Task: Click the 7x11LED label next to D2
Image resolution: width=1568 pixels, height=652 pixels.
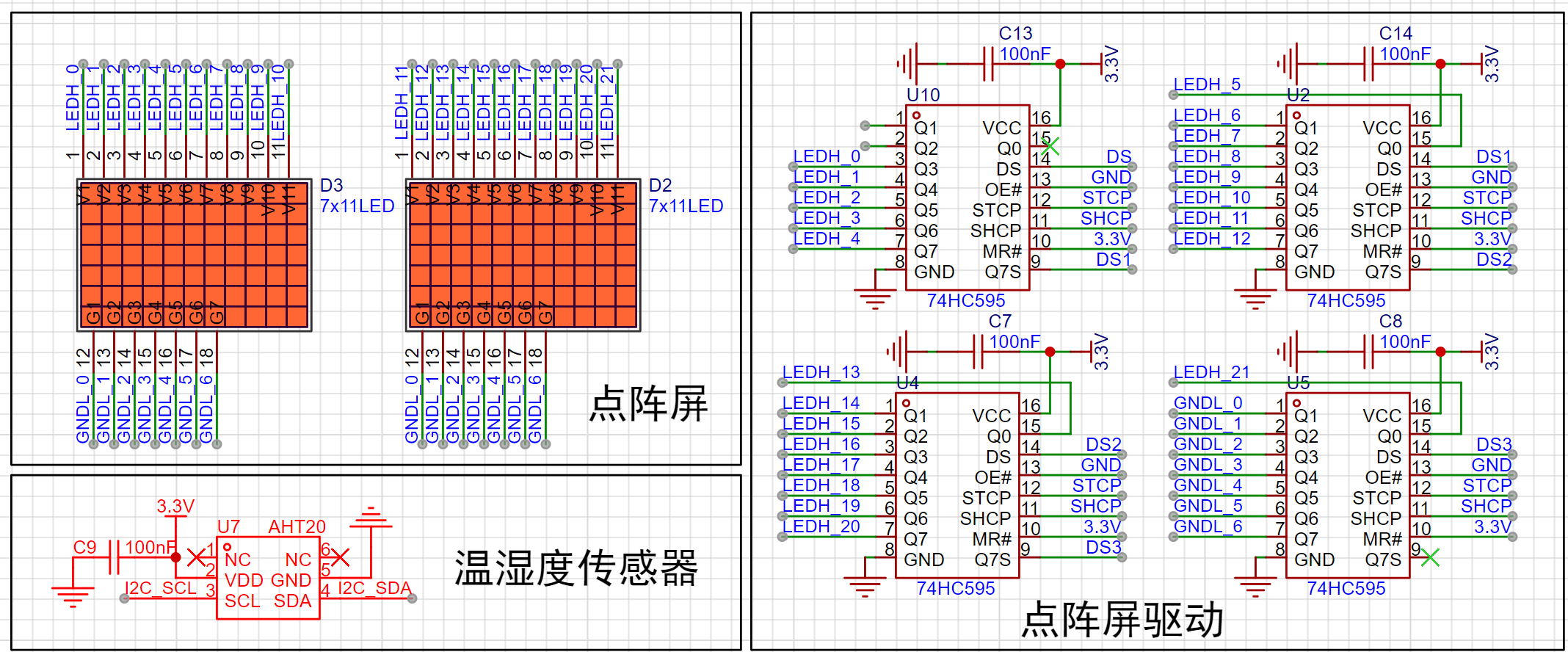Action: (686, 206)
